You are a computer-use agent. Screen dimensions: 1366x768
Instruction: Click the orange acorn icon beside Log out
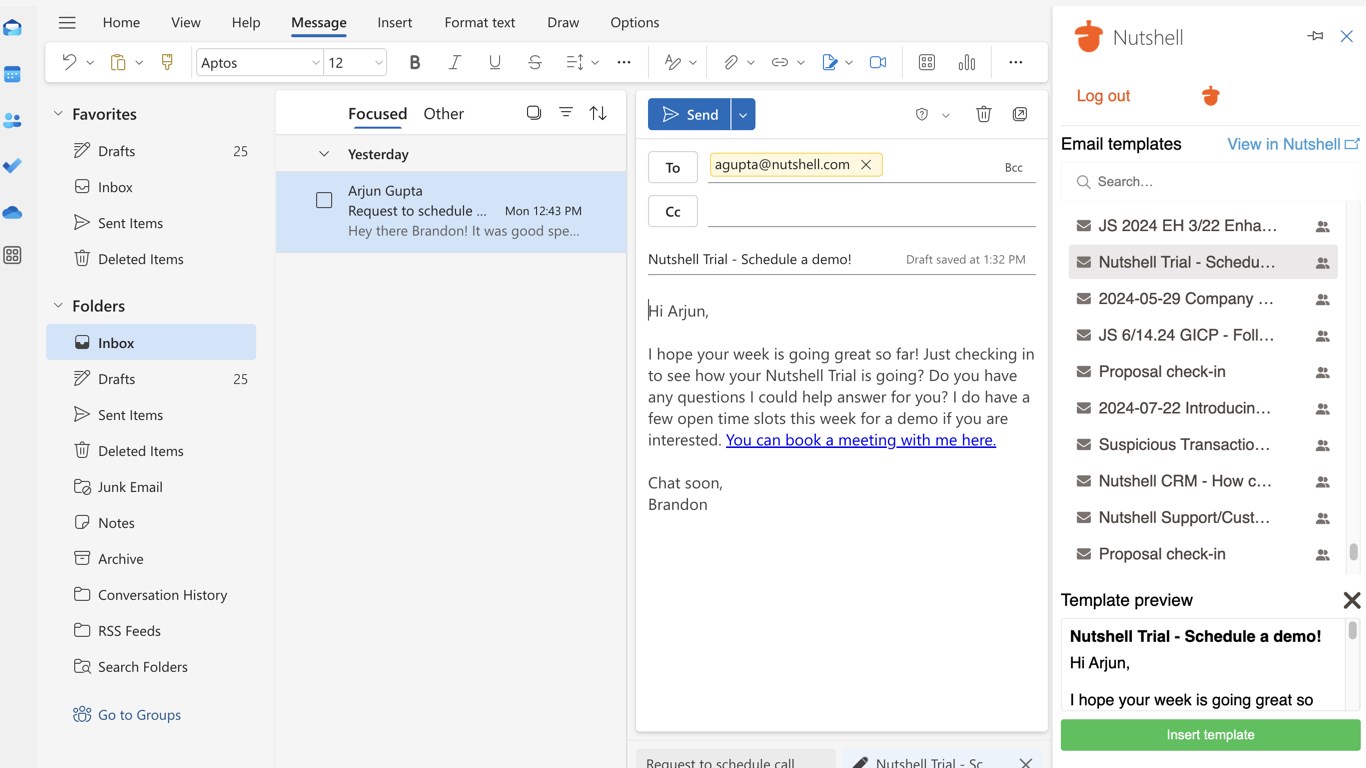pyautogui.click(x=1211, y=96)
